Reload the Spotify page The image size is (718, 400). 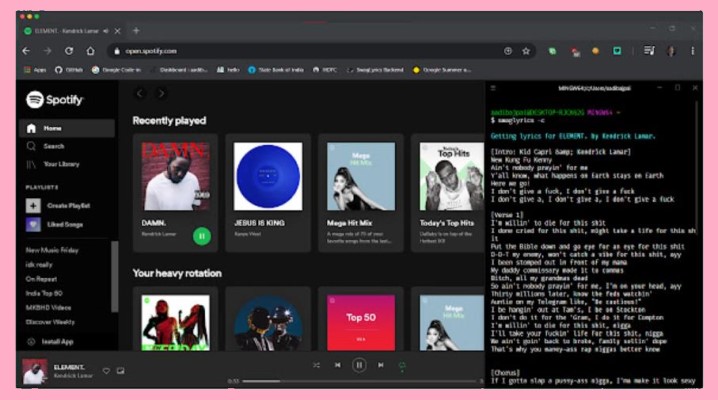point(69,51)
